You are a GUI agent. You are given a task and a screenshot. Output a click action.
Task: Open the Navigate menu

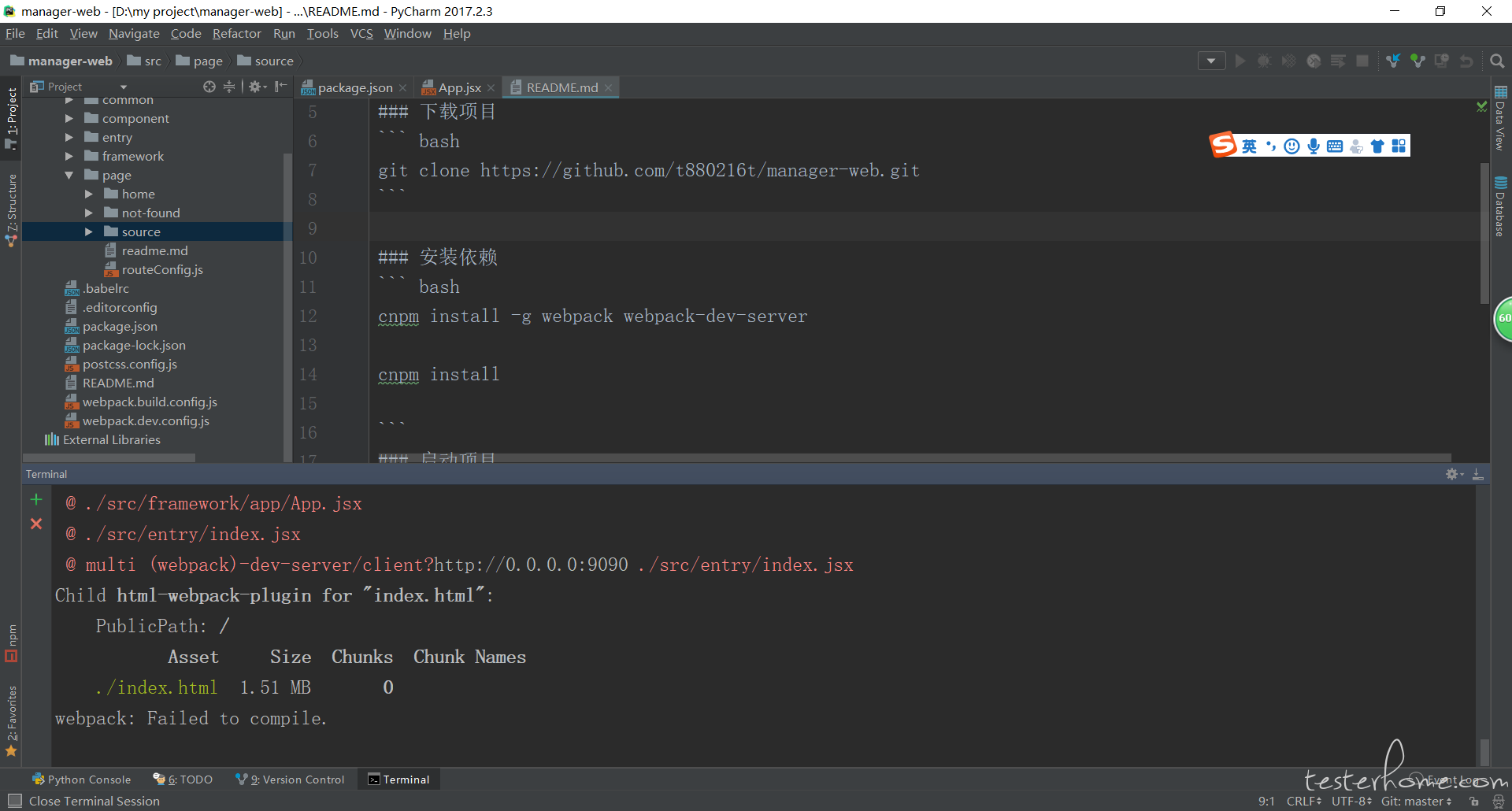coord(134,33)
